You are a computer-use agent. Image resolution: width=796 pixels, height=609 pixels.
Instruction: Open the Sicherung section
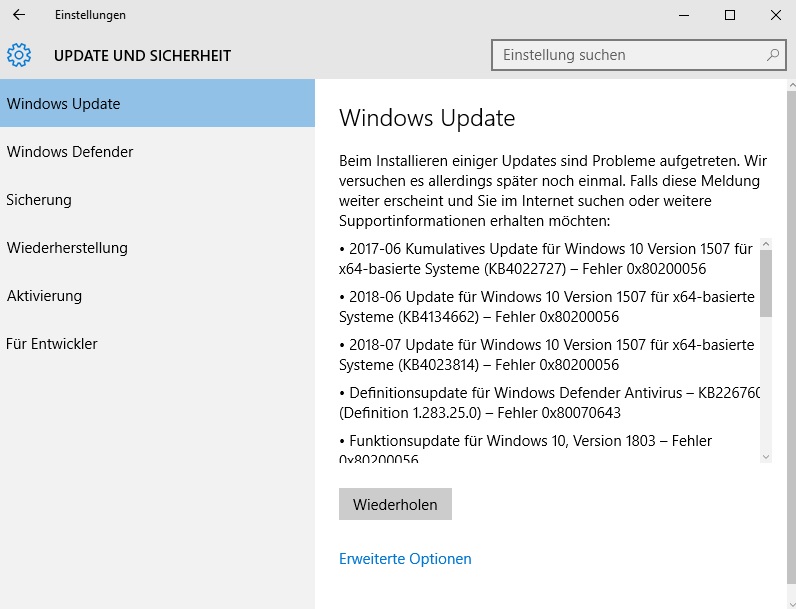coord(157,199)
